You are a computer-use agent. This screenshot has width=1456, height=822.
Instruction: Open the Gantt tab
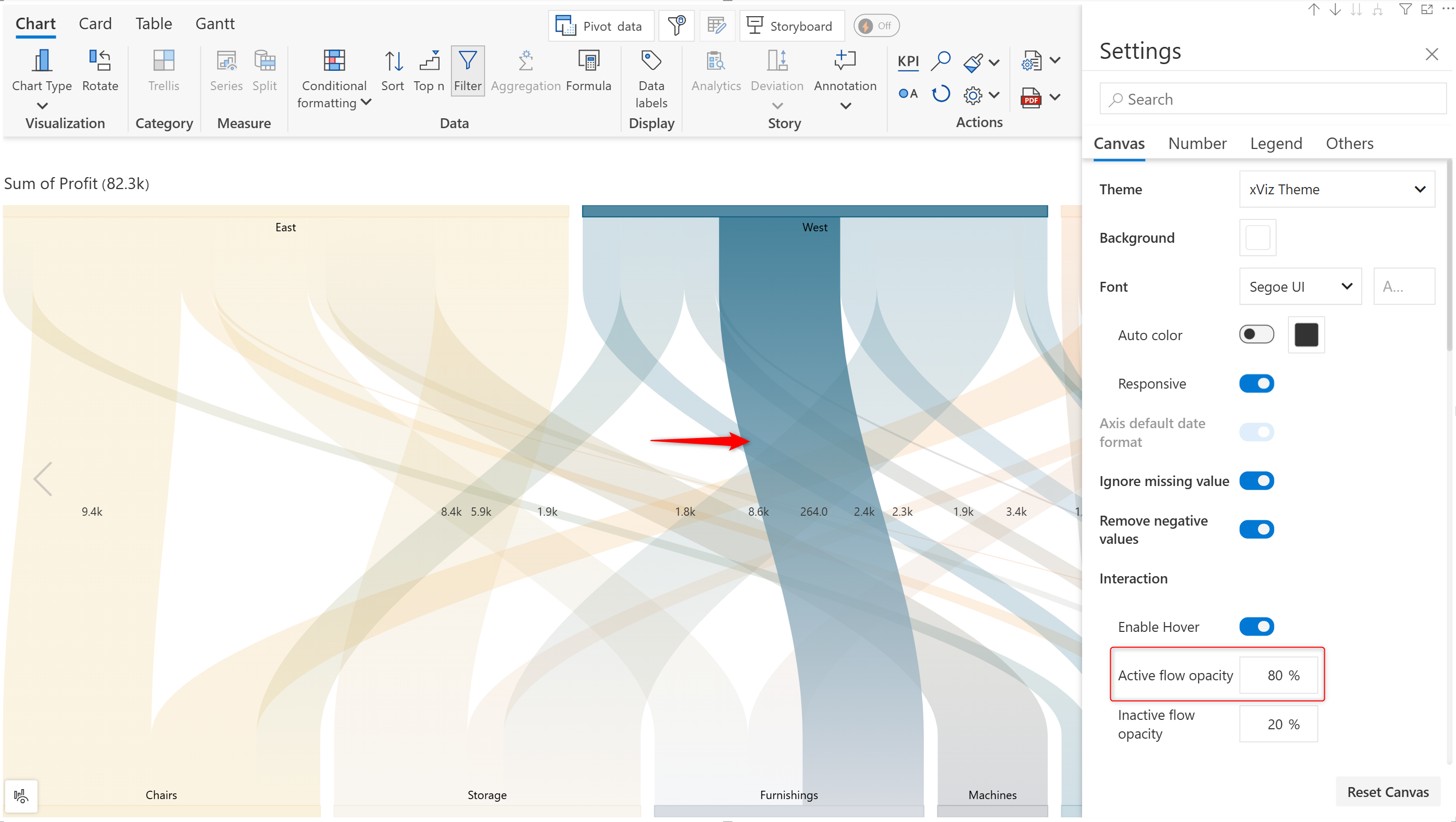215,24
